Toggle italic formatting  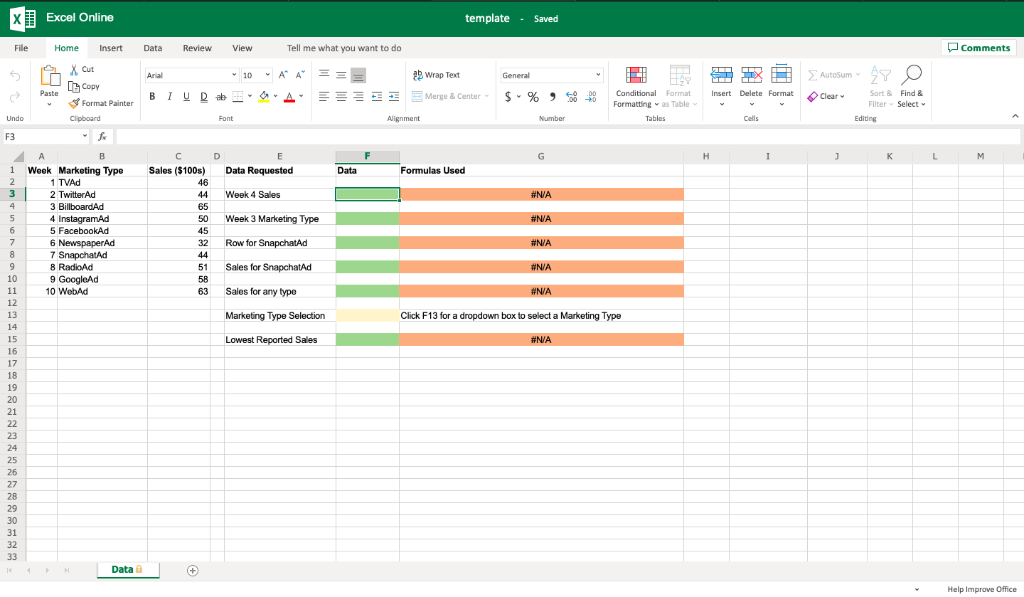(x=169, y=97)
